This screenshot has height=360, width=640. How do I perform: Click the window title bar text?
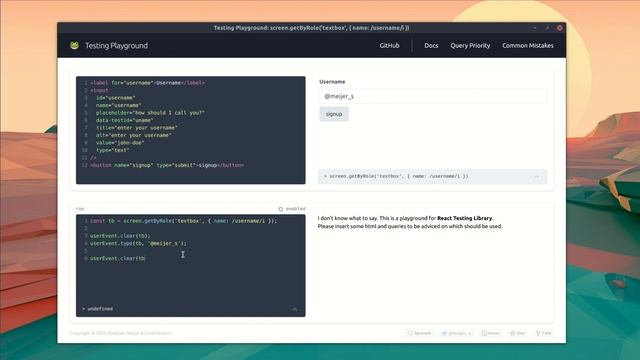pyautogui.click(x=311, y=28)
